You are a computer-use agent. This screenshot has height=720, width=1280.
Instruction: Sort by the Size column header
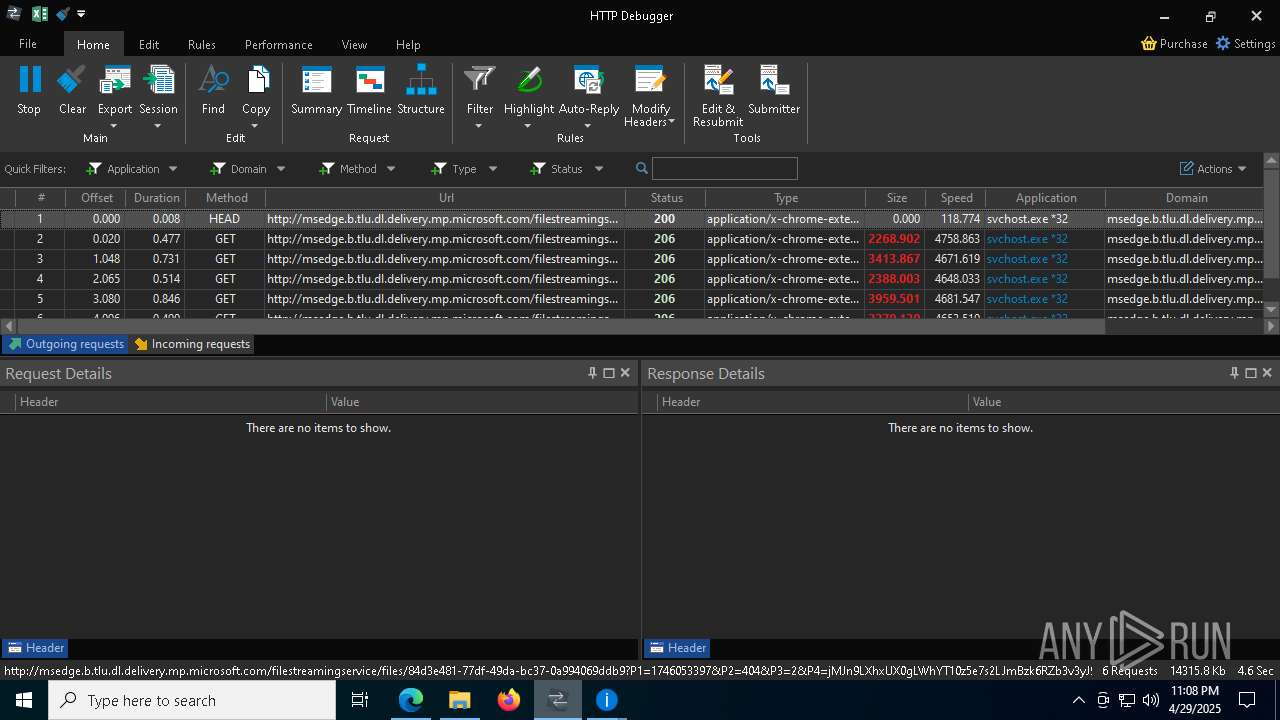(896, 198)
